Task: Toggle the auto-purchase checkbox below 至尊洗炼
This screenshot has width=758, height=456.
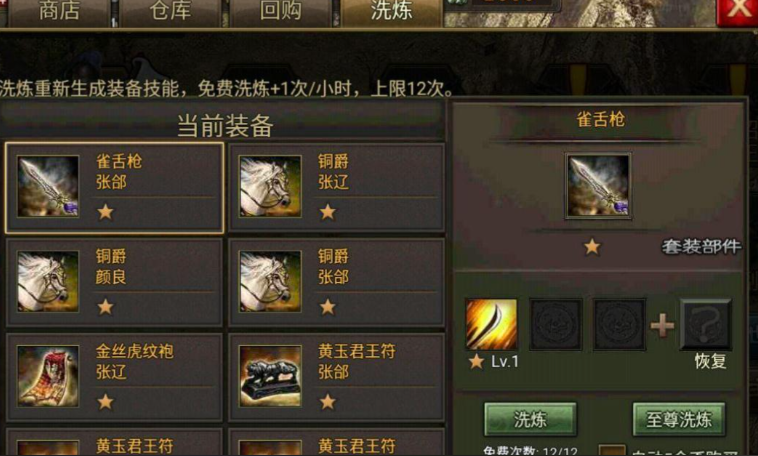Action: [x=612, y=450]
